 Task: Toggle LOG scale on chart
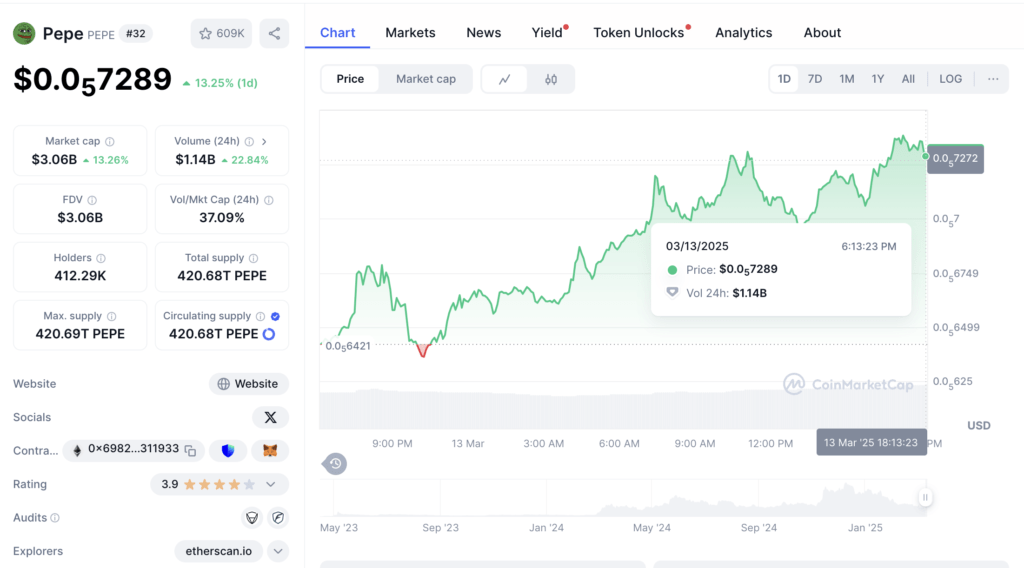click(951, 79)
